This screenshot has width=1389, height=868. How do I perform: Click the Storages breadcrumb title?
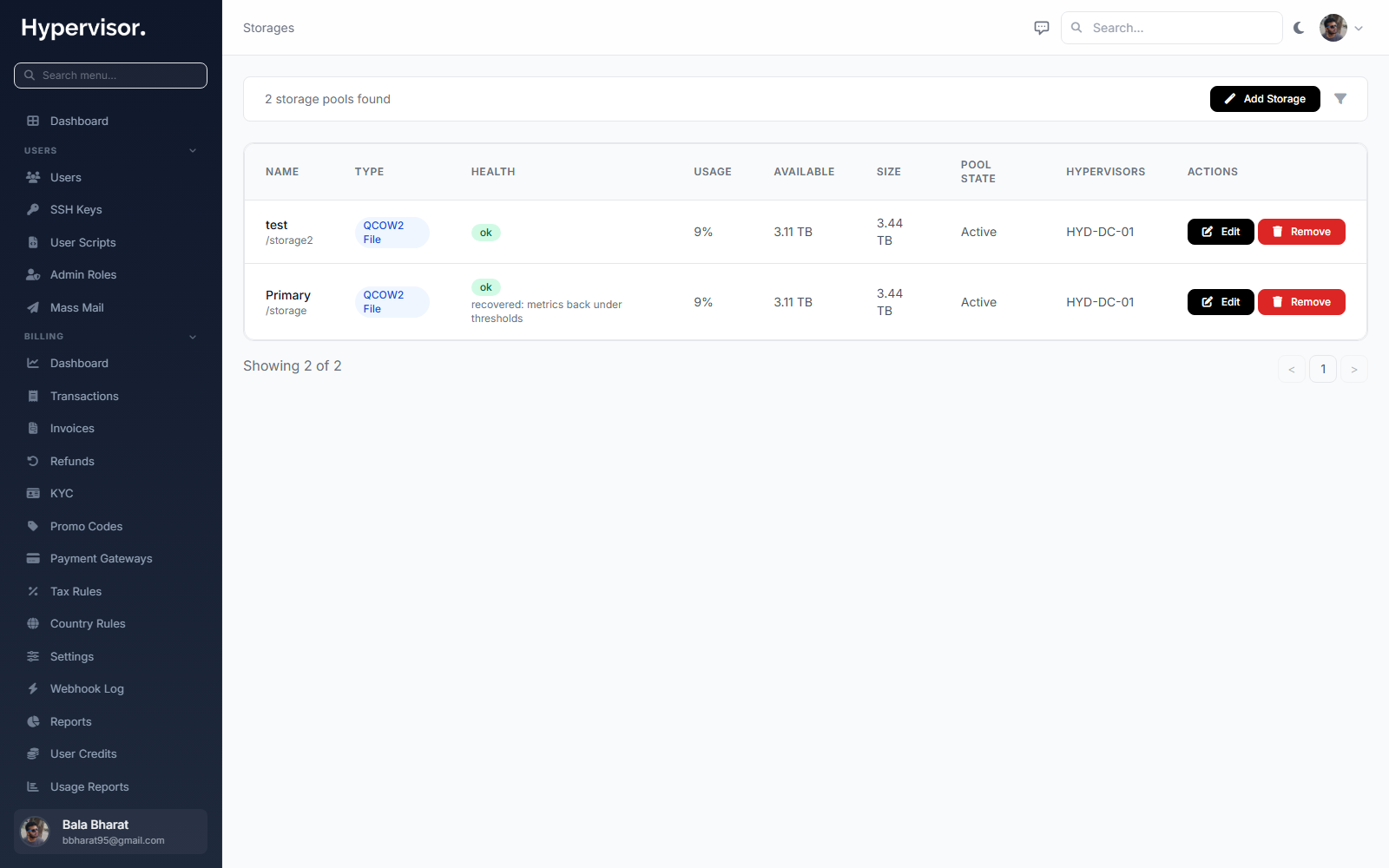tap(268, 28)
